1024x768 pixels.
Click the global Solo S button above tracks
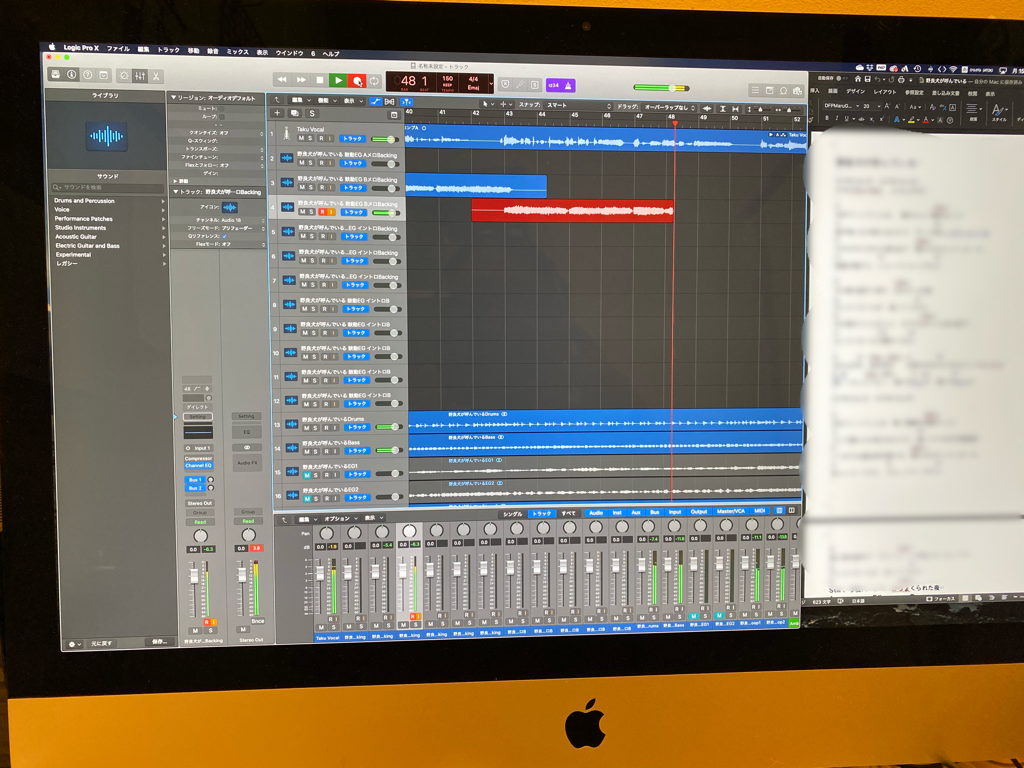click(312, 114)
